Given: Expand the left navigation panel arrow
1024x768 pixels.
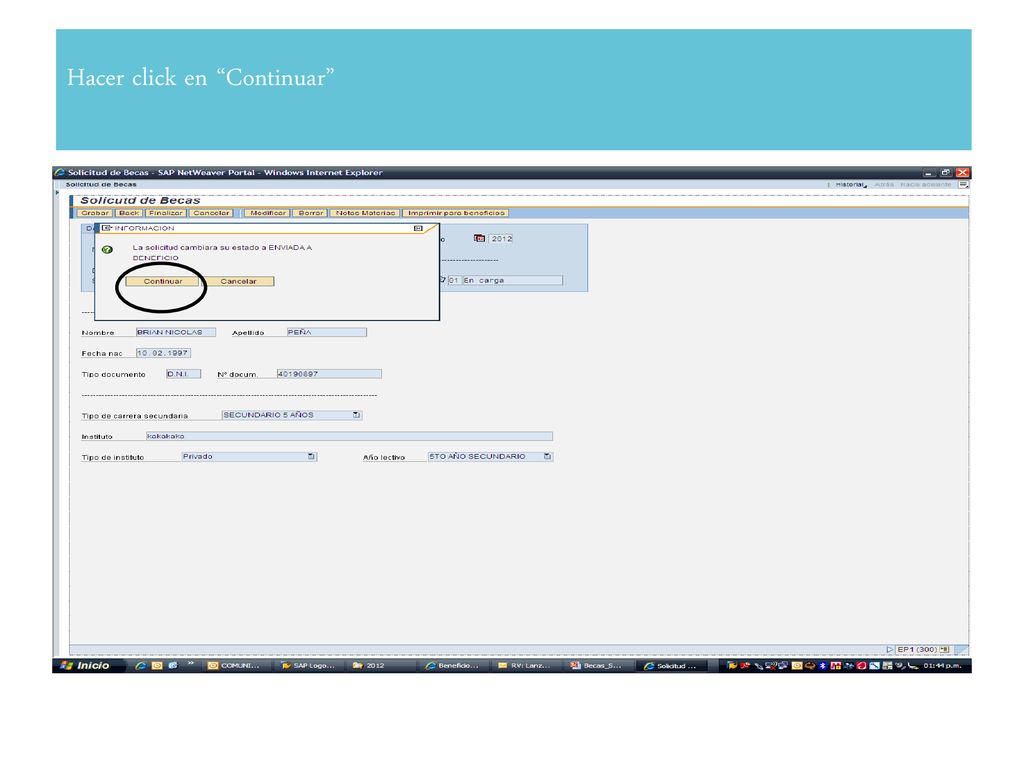Looking at the screenshot, I should click(57, 192).
